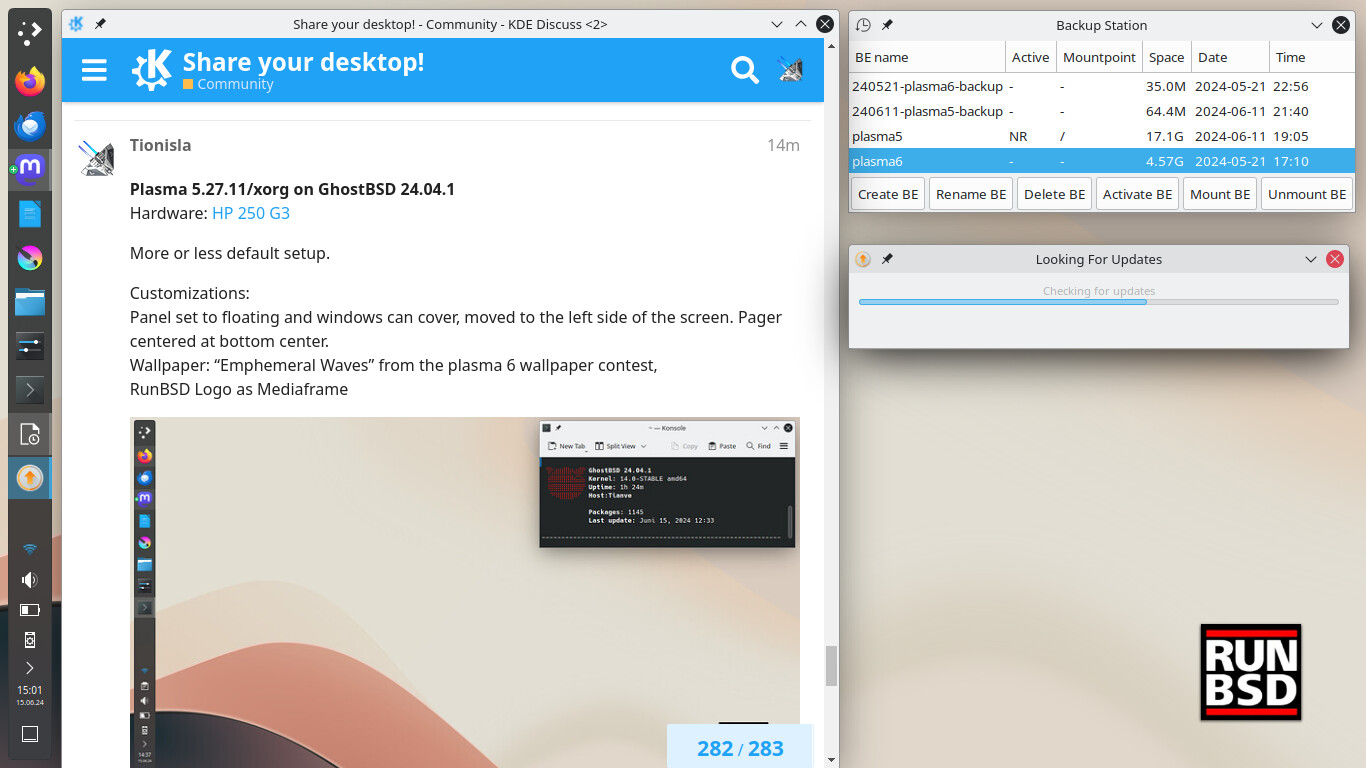Viewport: 1366px width, 768px height.
Task: Expand hidden system tray icons arrow
Action: (30, 668)
